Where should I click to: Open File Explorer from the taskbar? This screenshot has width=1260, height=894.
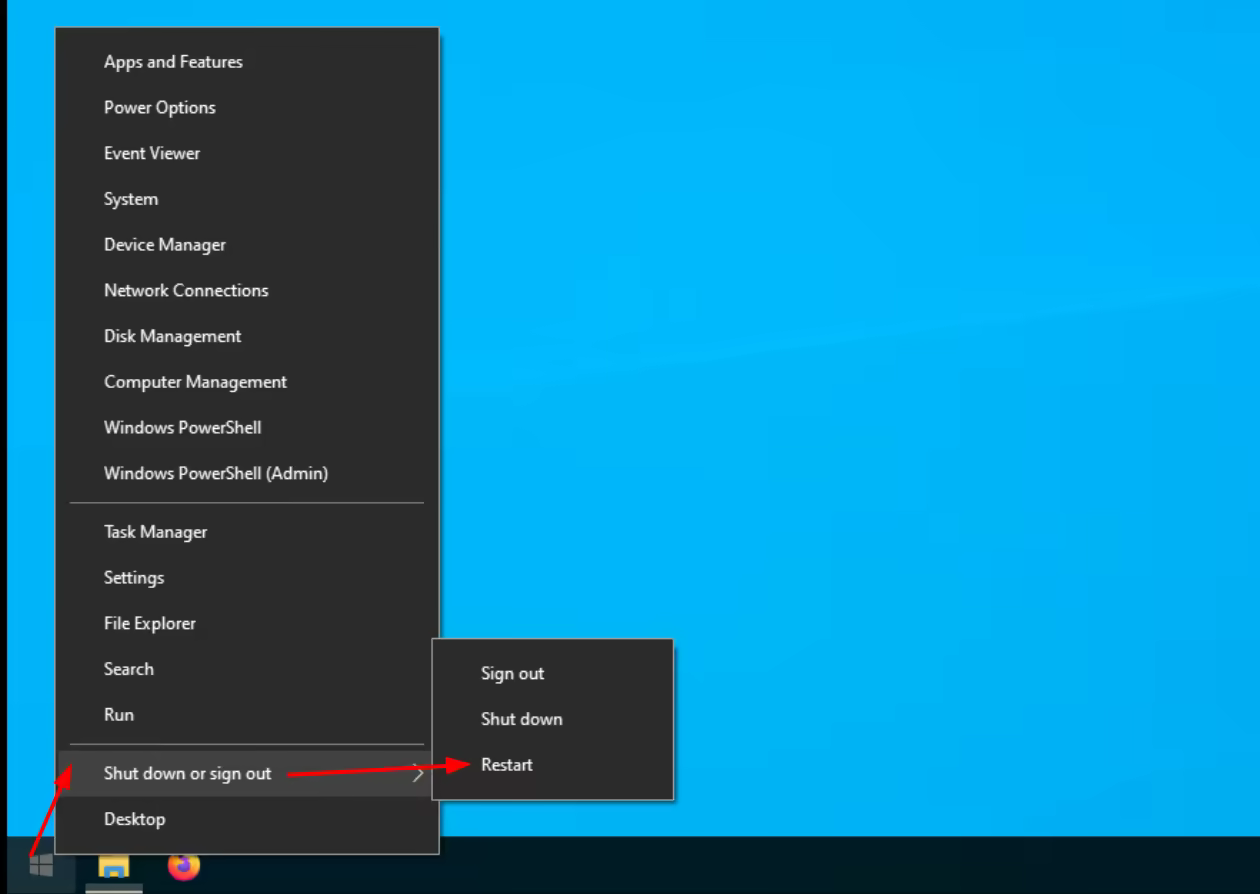tap(113, 868)
